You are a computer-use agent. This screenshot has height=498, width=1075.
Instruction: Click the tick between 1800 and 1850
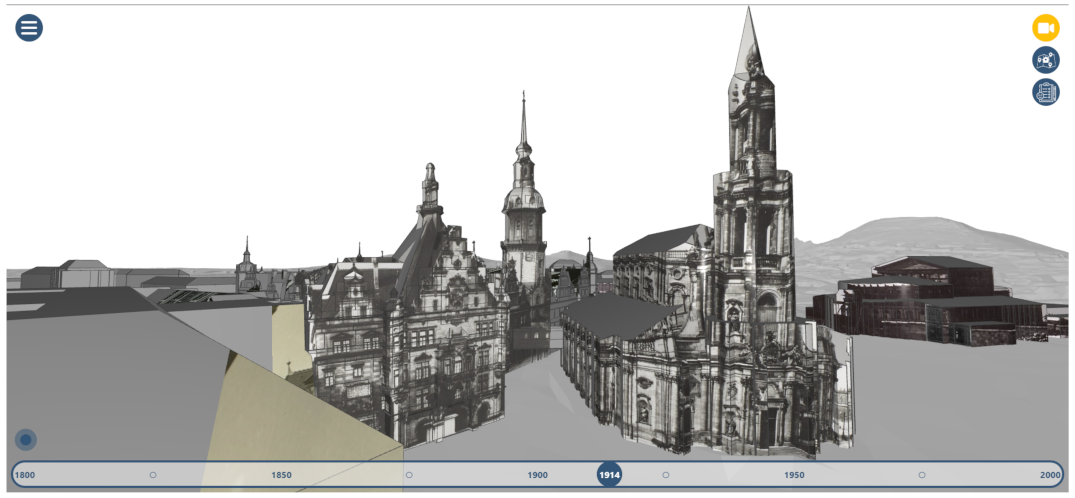coord(153,475)
